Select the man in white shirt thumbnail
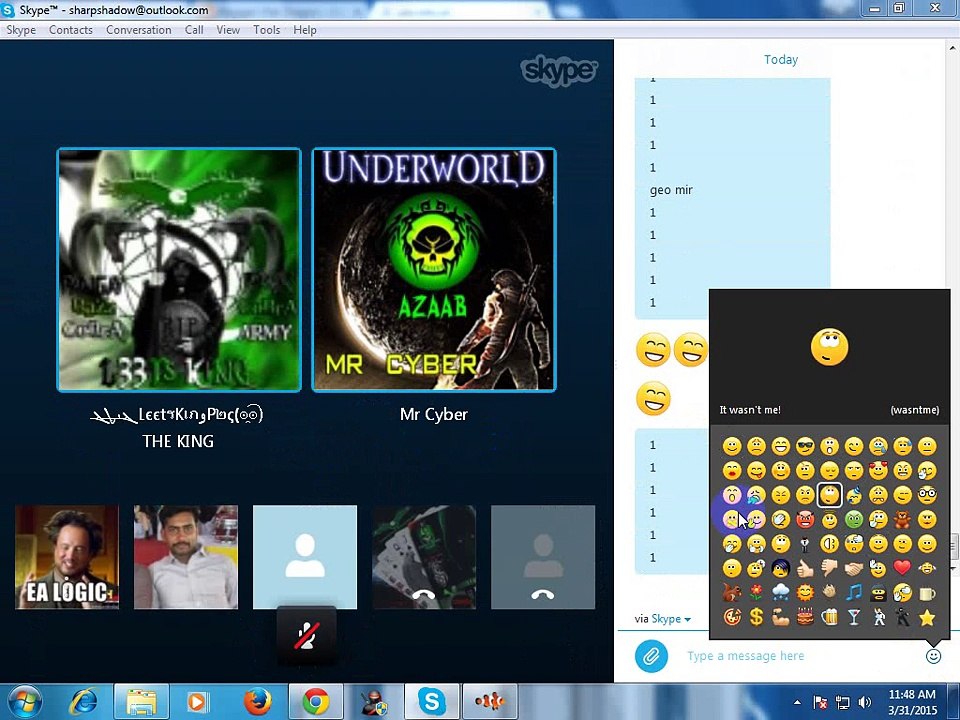 (x=186, y=557)
